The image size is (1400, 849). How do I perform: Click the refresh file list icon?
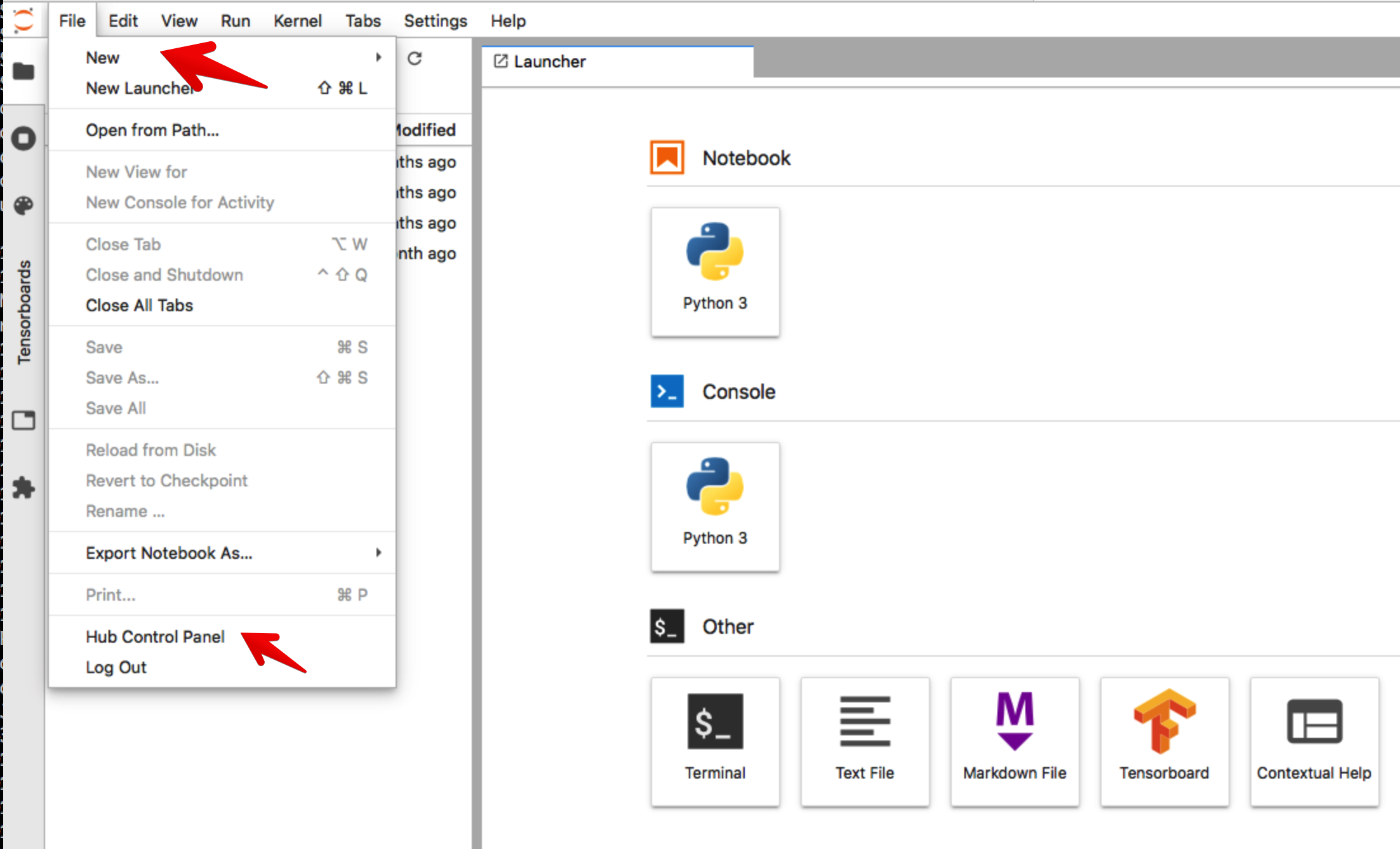(x=415, y=58)
